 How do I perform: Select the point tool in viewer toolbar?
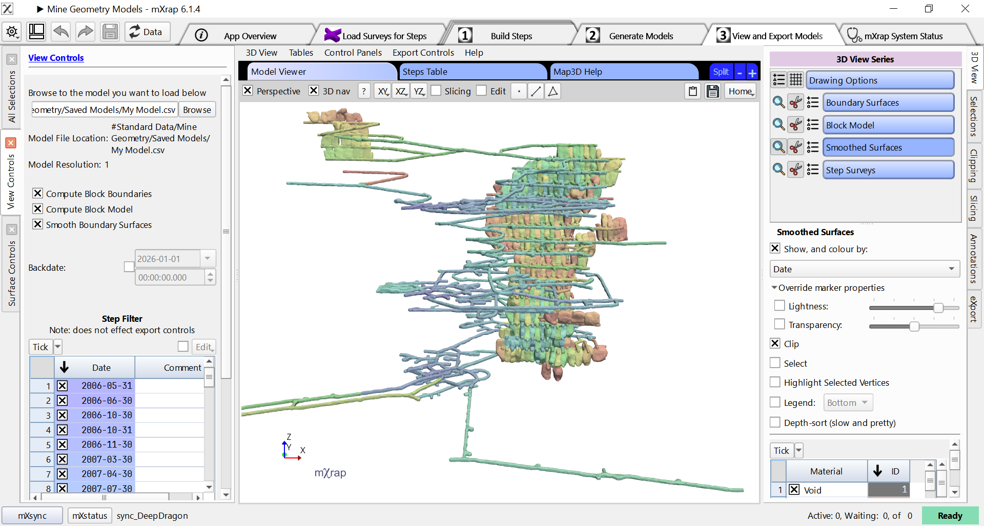(x=519, y=91)
